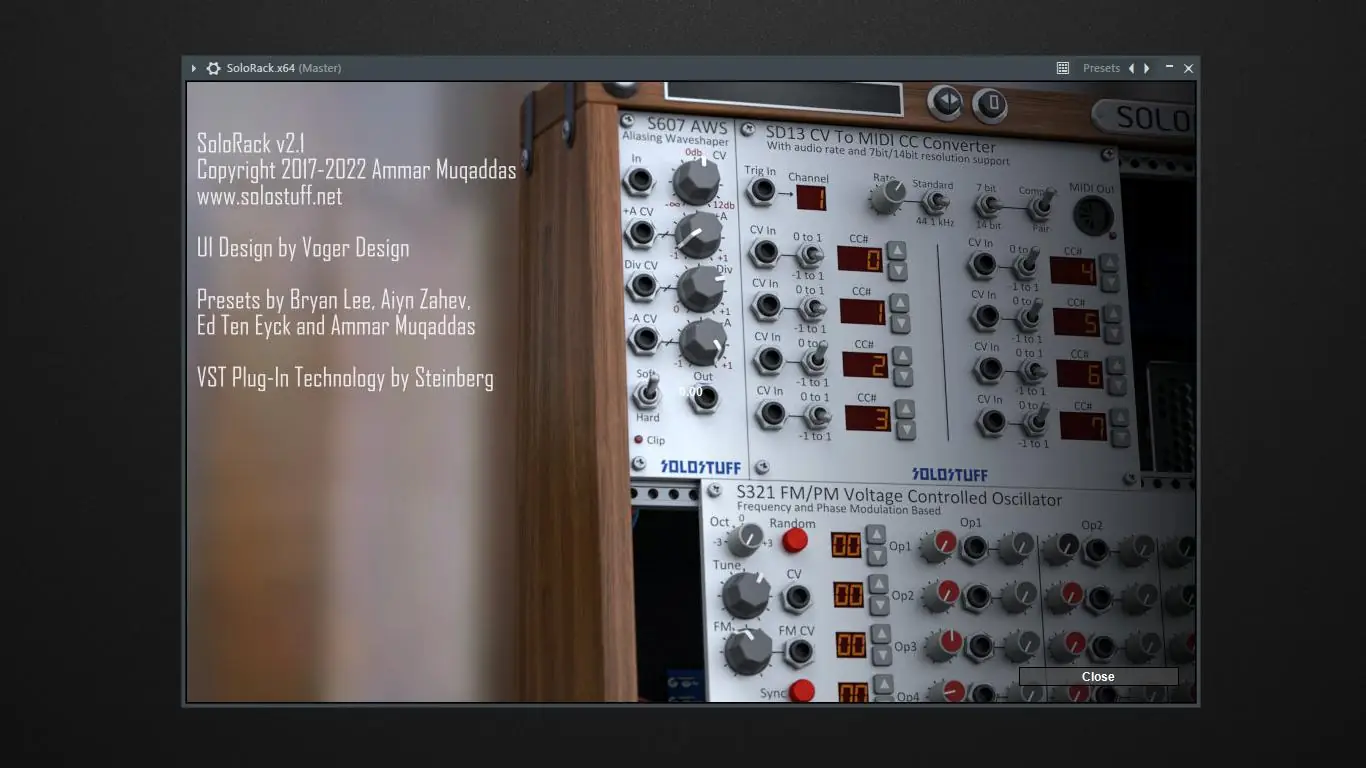The width and height of the screenshot is (1366, 768).
Task: Click the grid icon beside Presets
Action: [x=1063, y=68]
